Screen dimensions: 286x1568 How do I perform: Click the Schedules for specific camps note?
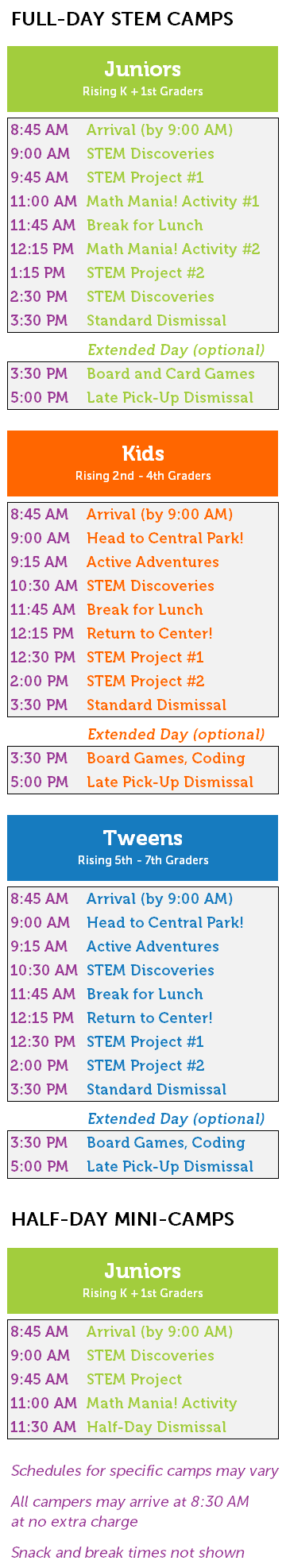[x=145, y=1471]
